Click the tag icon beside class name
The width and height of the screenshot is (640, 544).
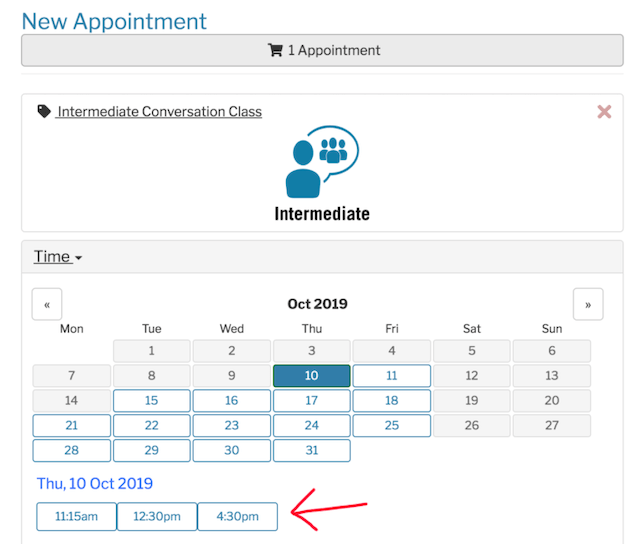click(x=44, y=112)
